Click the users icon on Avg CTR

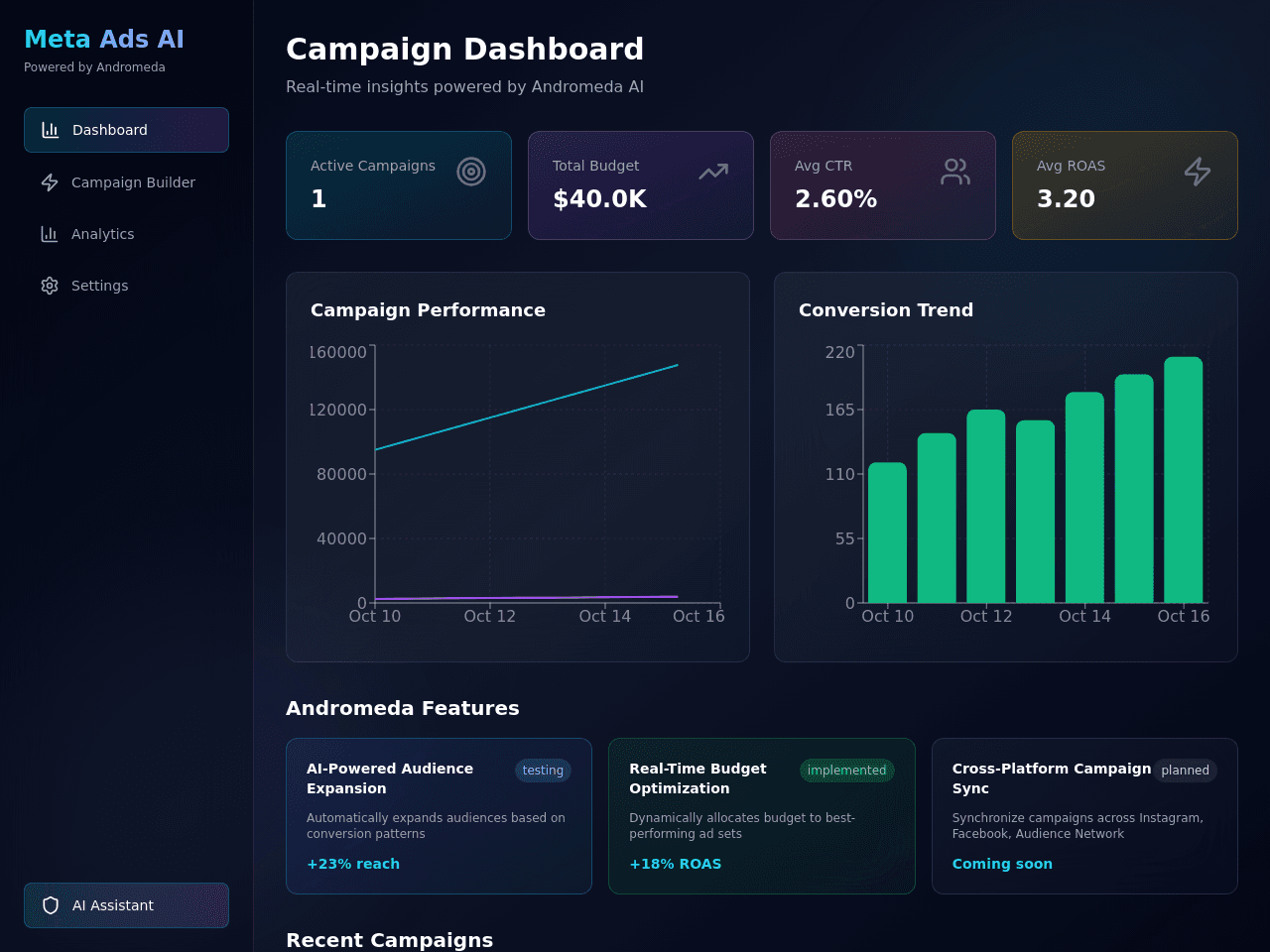pyautogui.click(x=955, y=172)
